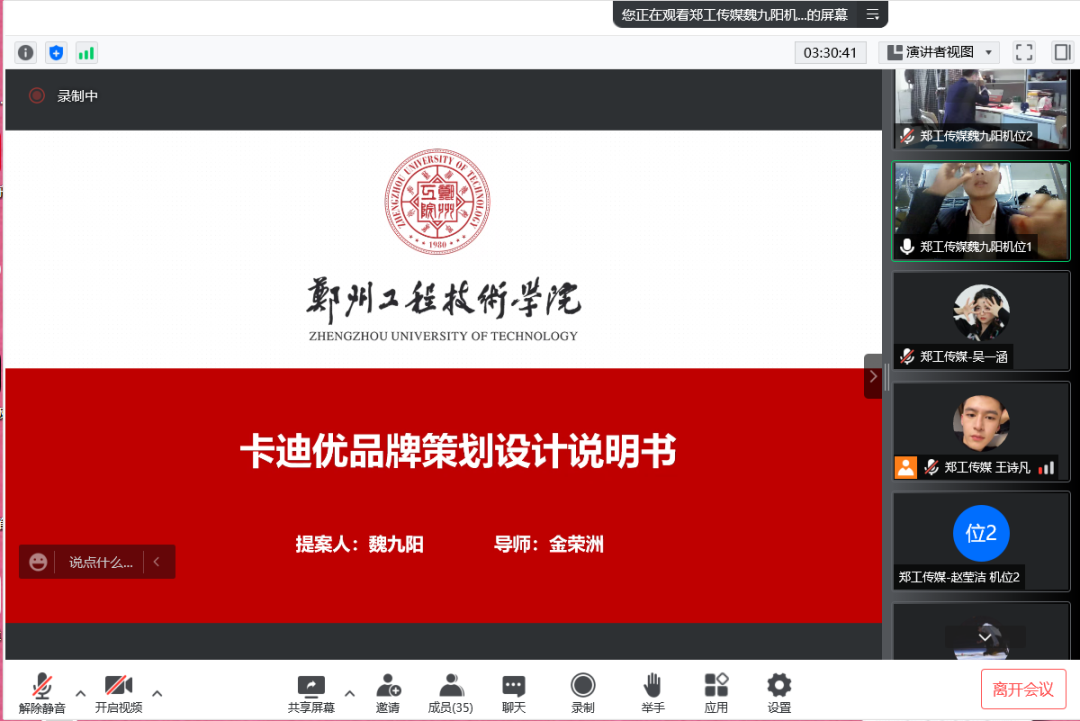The width and height of the screenshot is (1080, 721).
Task: Click the orange host icon by 王诗凡
Action: coord(906,468)
